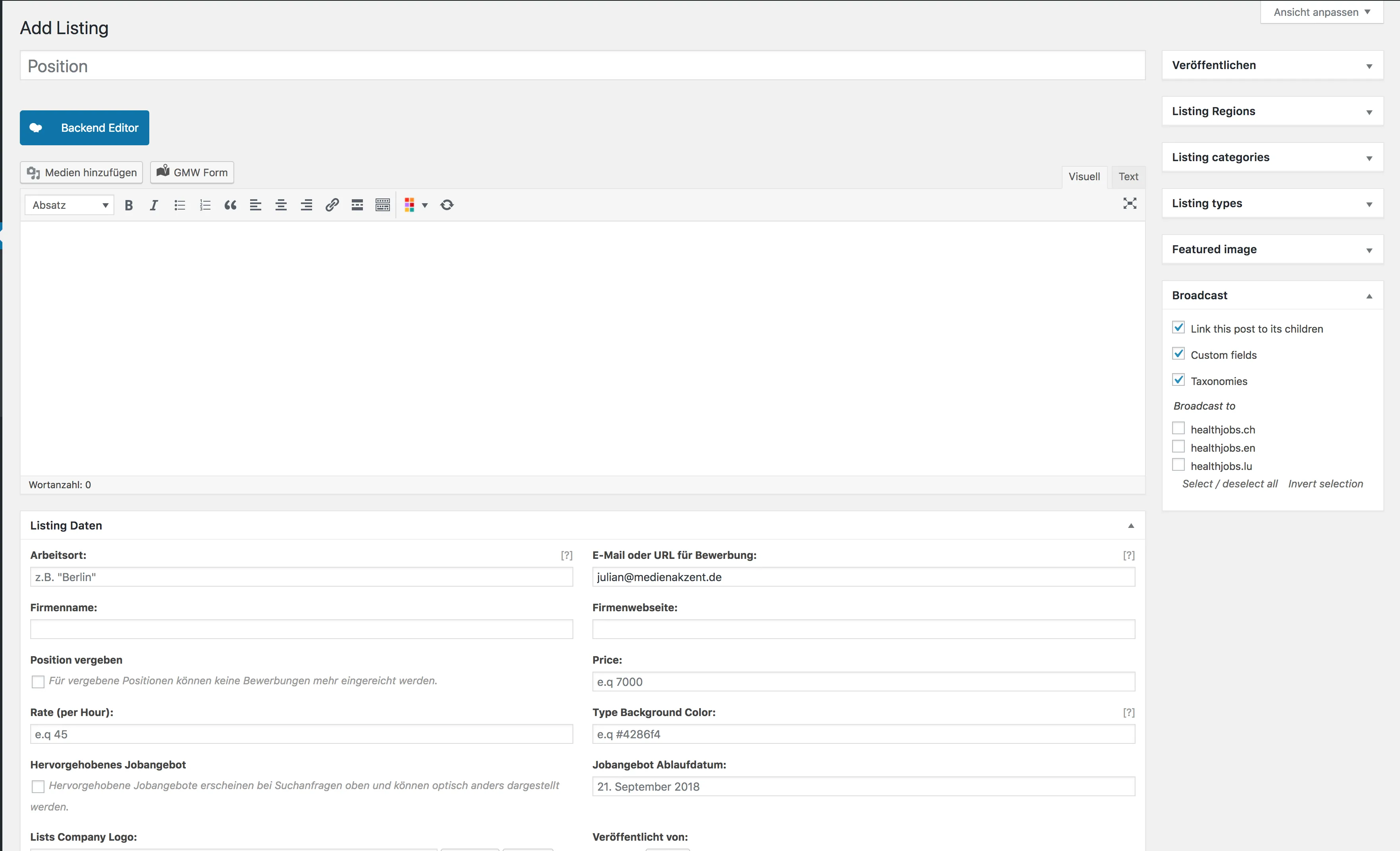Open help for E-Mail oder URL field

tap(1128, 555)
